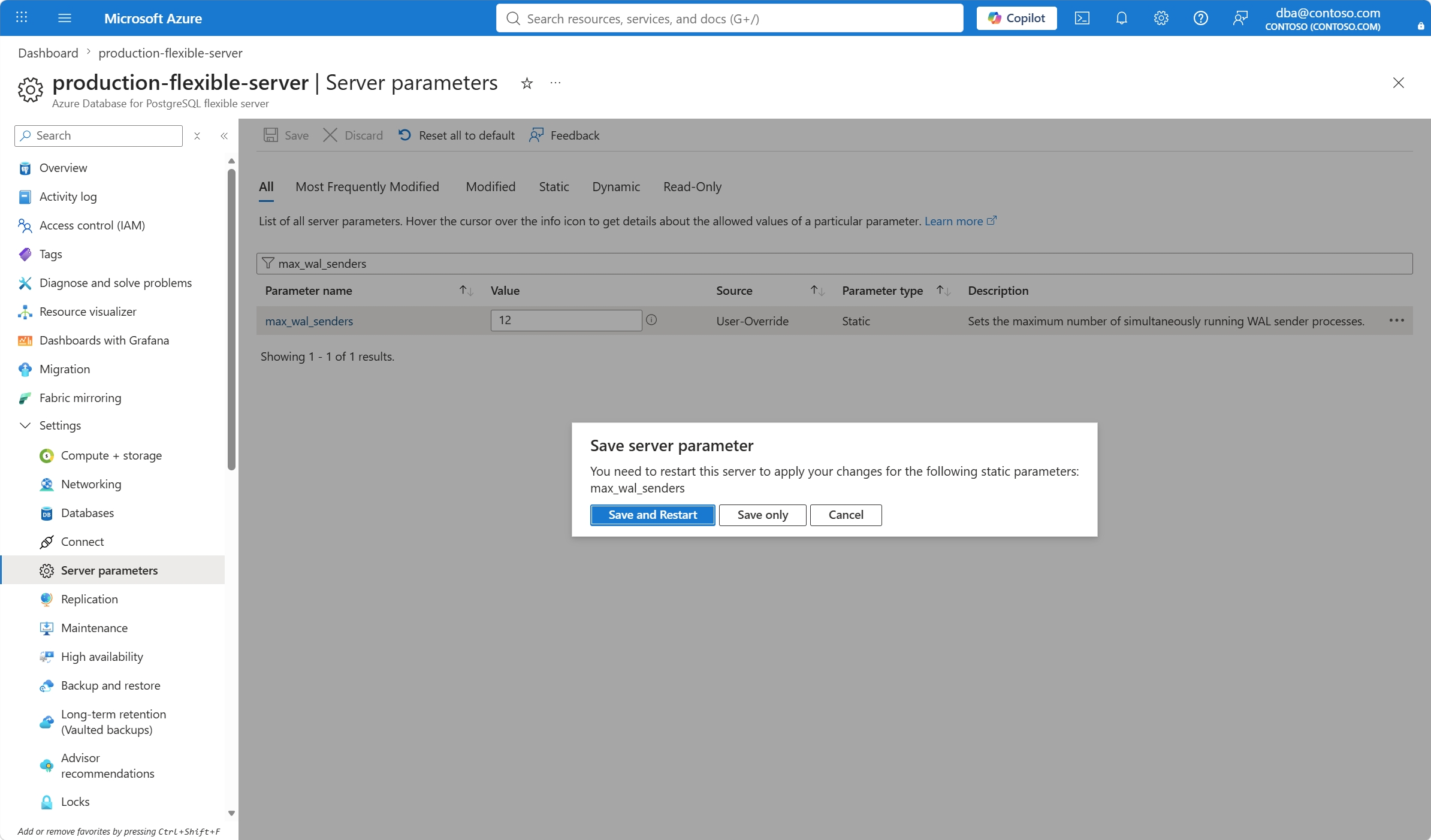1431x840 pixels.
Task: Go to Dashboard breadcrumb
Action: (x=48, y=53)
